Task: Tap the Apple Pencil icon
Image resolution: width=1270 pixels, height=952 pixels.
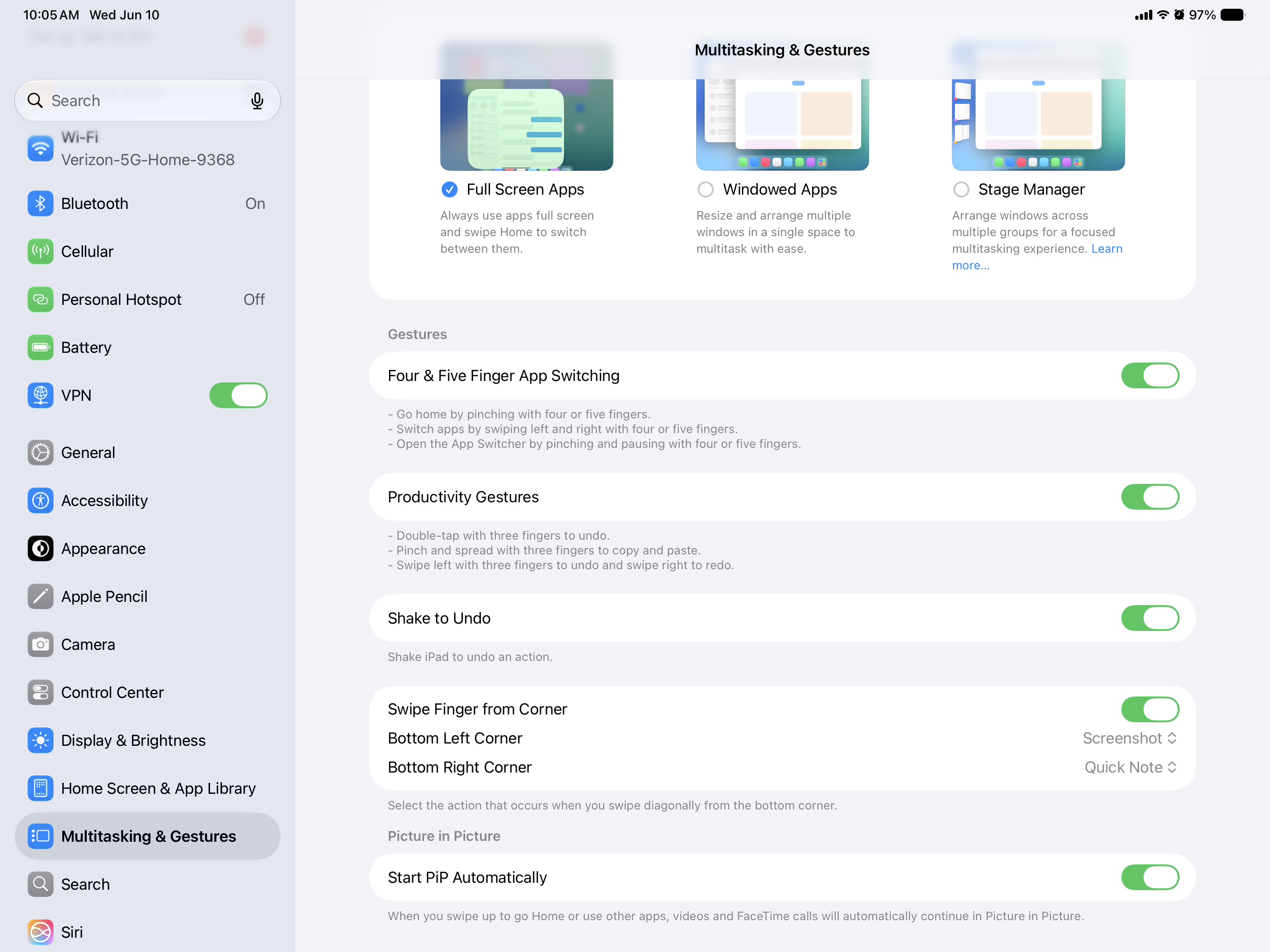Action: [x=40, y=597]
